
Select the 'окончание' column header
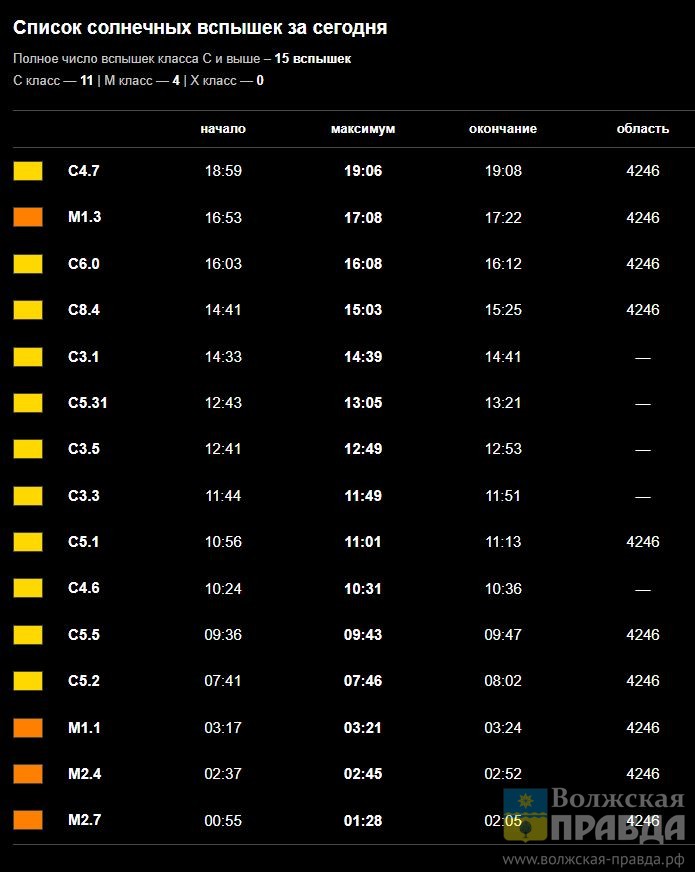point(503,129)
